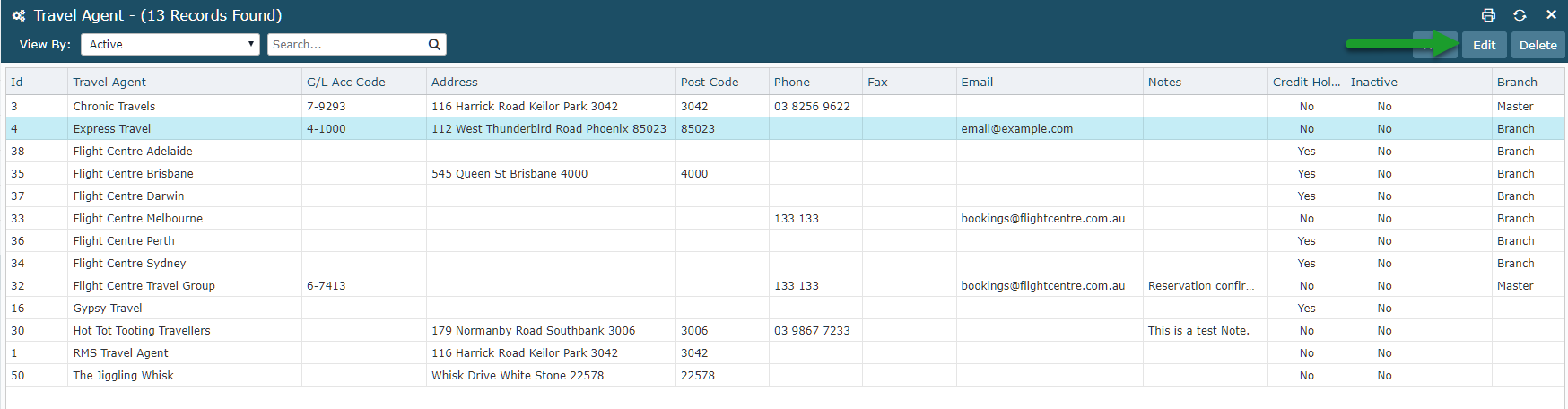Click phone 133 133 in Travel Group row

coord(797,285)
